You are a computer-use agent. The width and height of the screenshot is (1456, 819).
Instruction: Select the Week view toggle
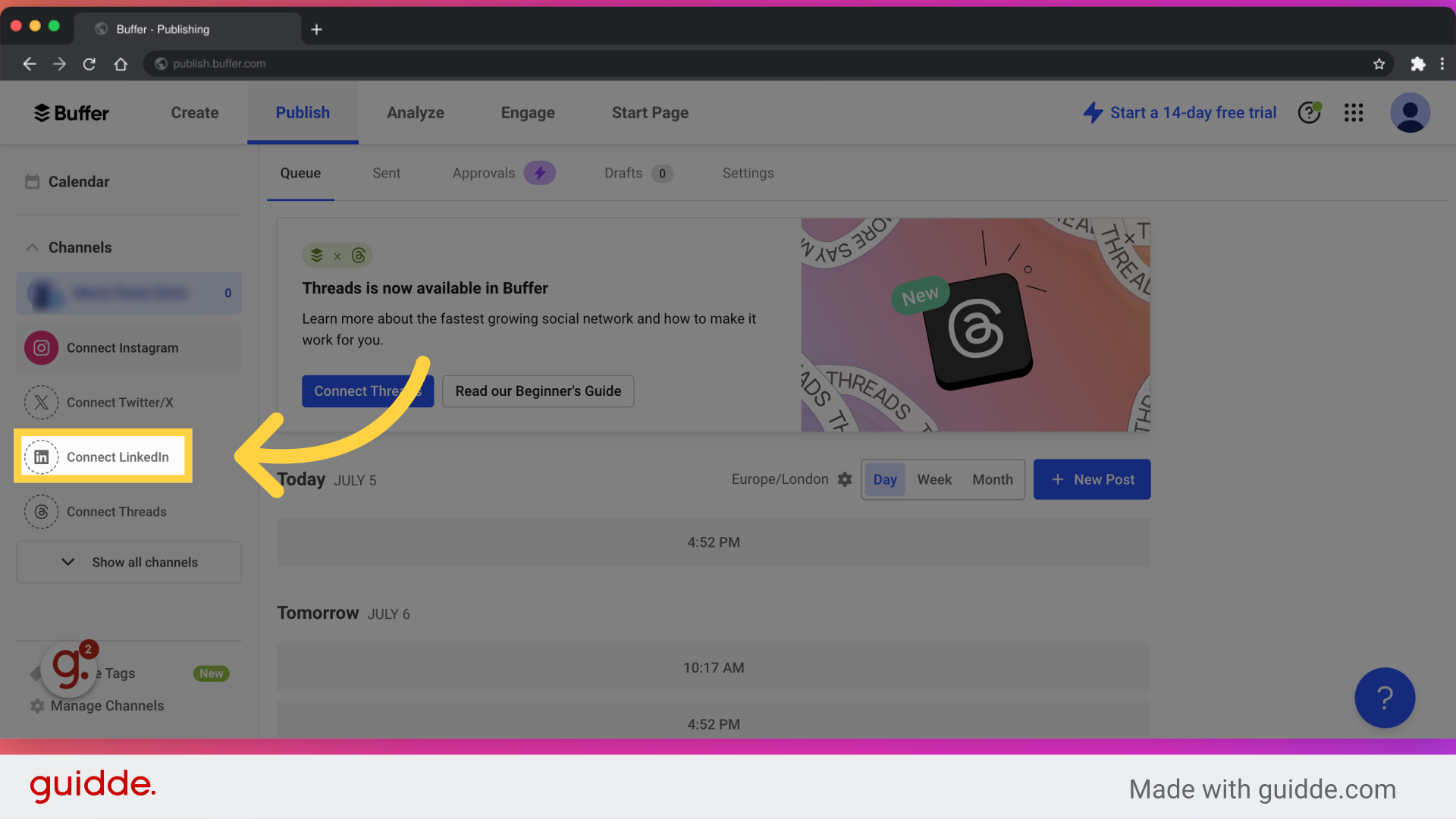pos(934,479)
